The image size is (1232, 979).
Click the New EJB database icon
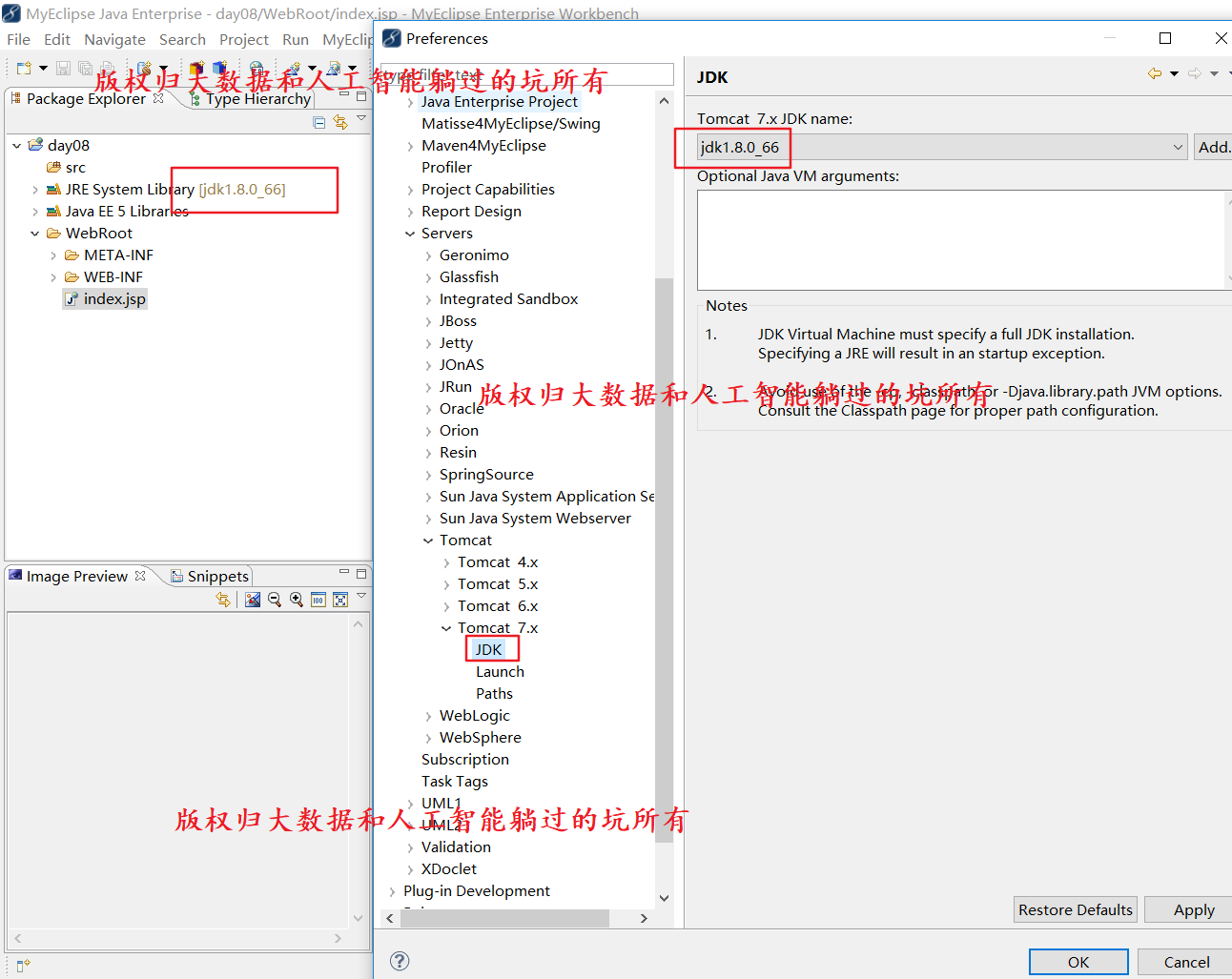point(144,69)
